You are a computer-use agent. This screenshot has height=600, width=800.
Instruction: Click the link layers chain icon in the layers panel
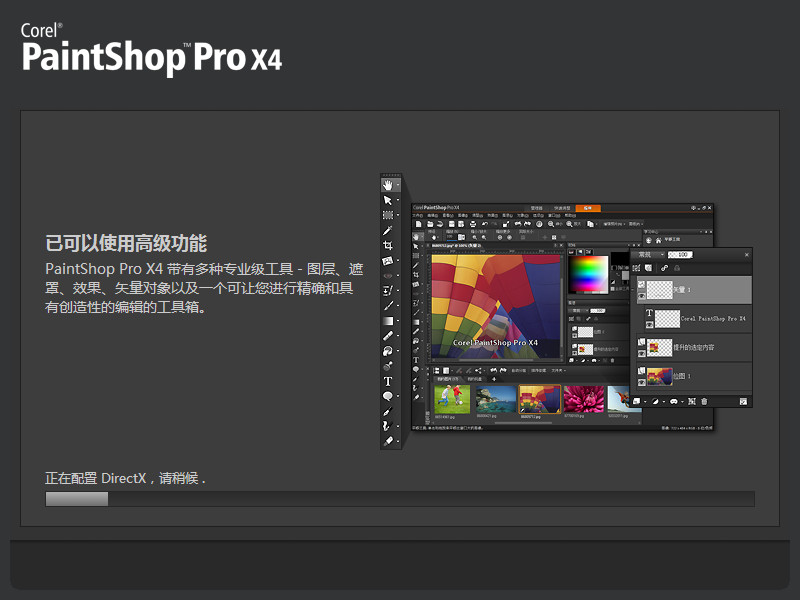click(x=664, y=268)
